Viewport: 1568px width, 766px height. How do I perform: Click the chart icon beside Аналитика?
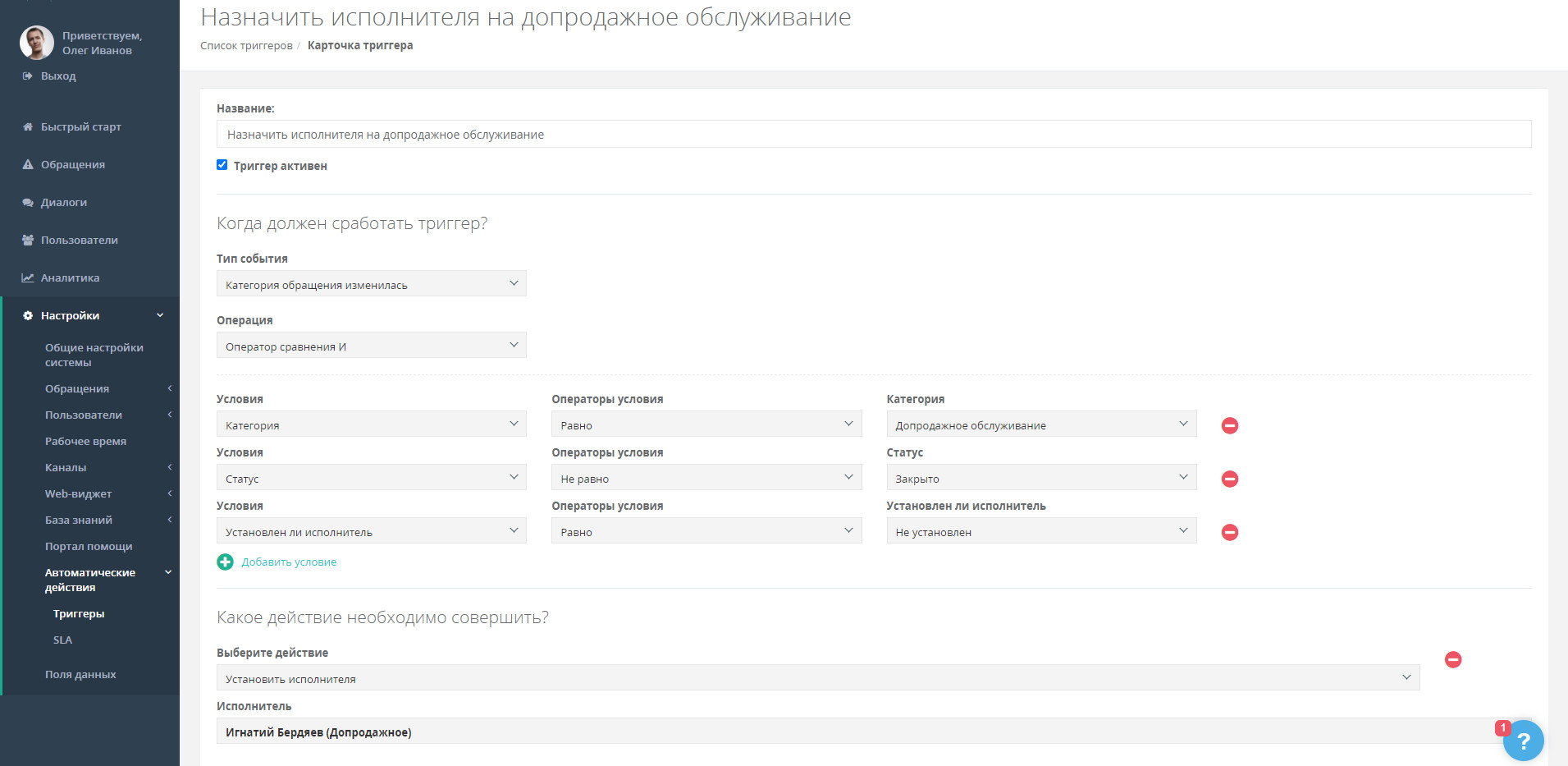point(27,278)
